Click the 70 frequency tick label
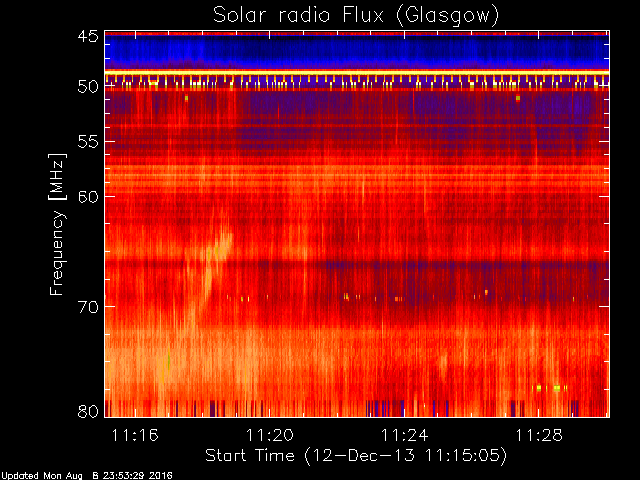The width and height of the screenshot is (640, 480). coord(88,306)
